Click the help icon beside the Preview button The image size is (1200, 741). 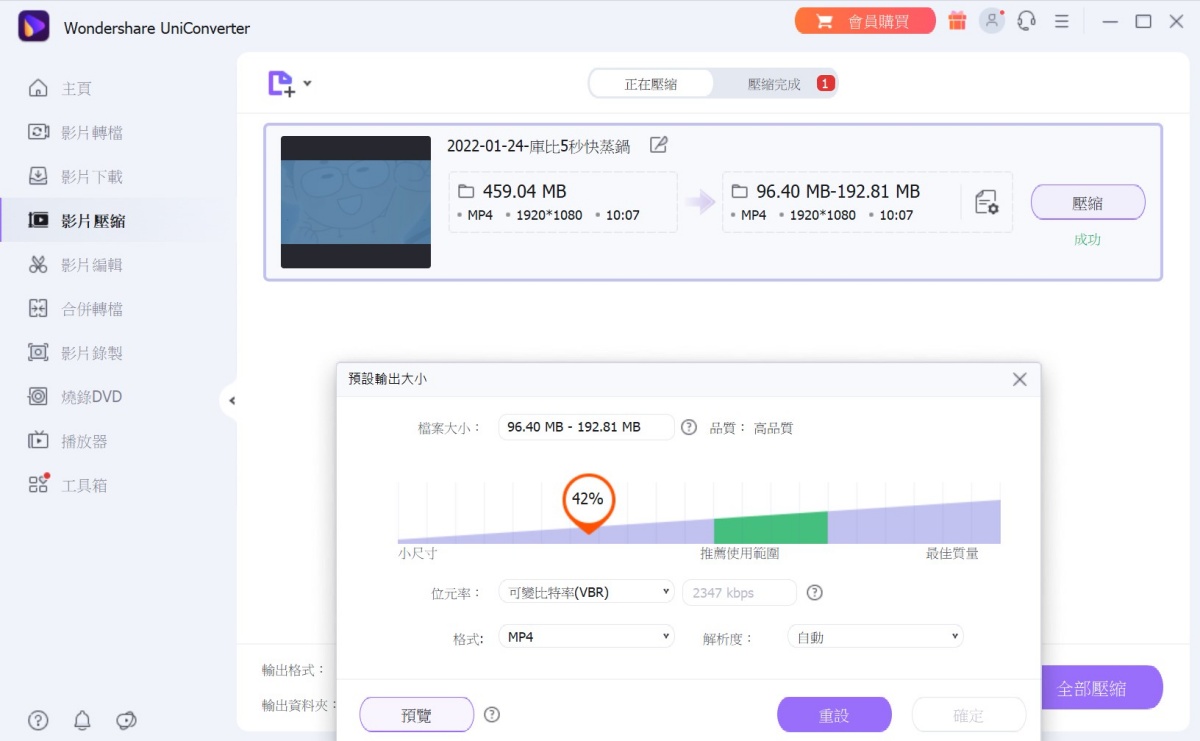tap(492, 715)
